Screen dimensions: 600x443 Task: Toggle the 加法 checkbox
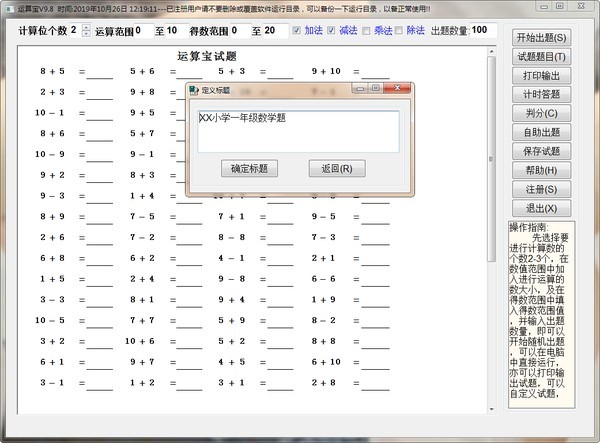pyautogui.click(x=296, y=30)
